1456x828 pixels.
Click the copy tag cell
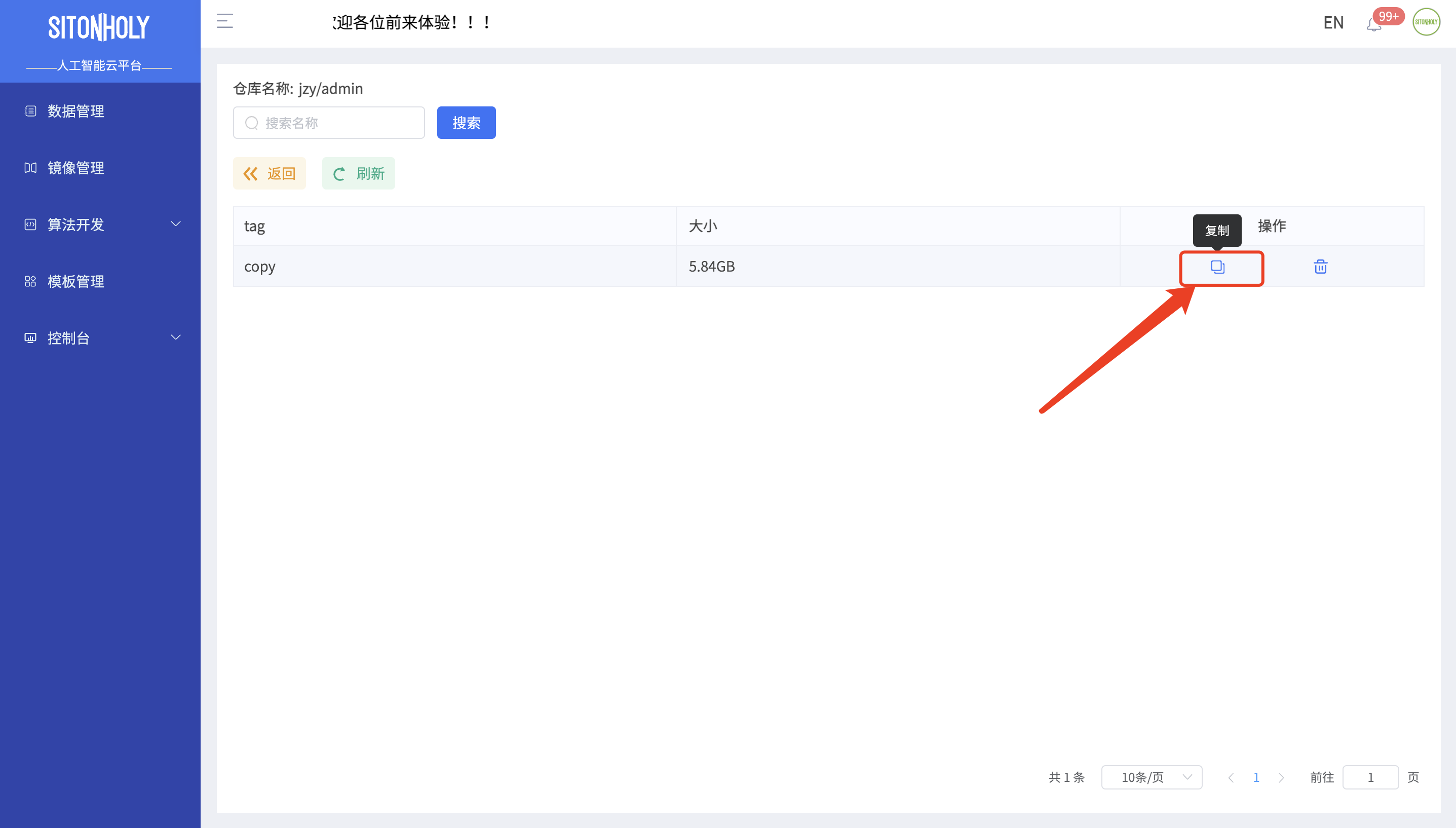point(454,267)
